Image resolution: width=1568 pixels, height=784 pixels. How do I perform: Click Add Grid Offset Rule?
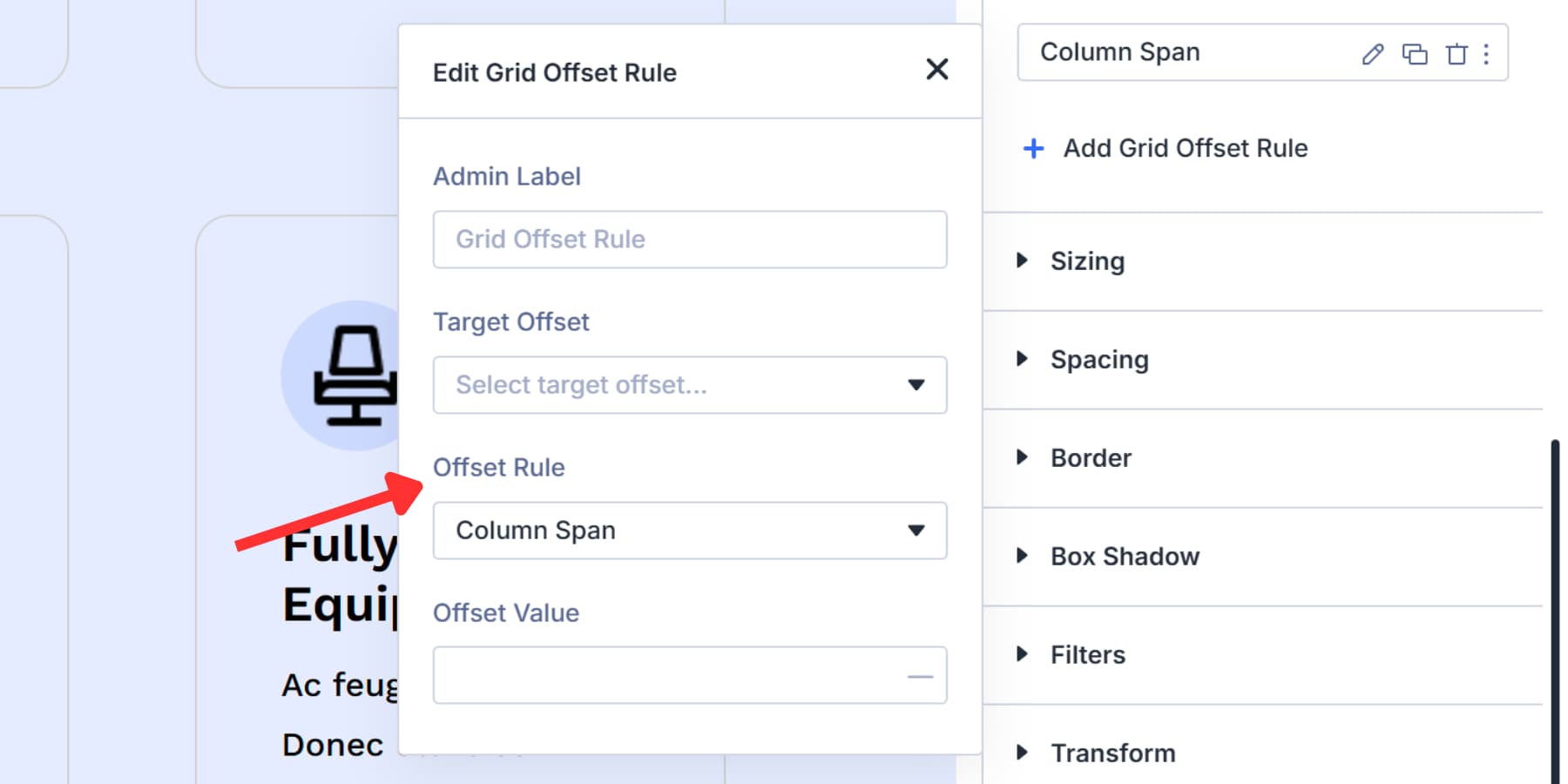(x=1184, y=148)
